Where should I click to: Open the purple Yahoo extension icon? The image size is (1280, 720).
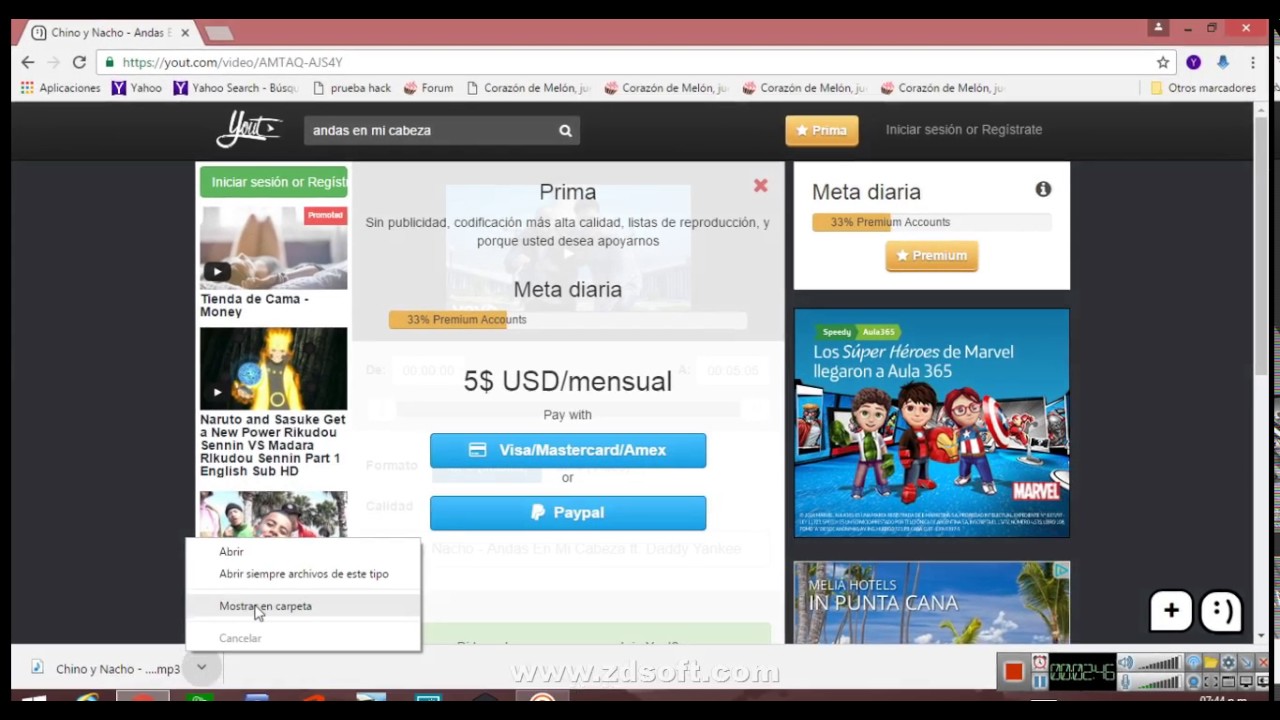[x=1193, y=62]
